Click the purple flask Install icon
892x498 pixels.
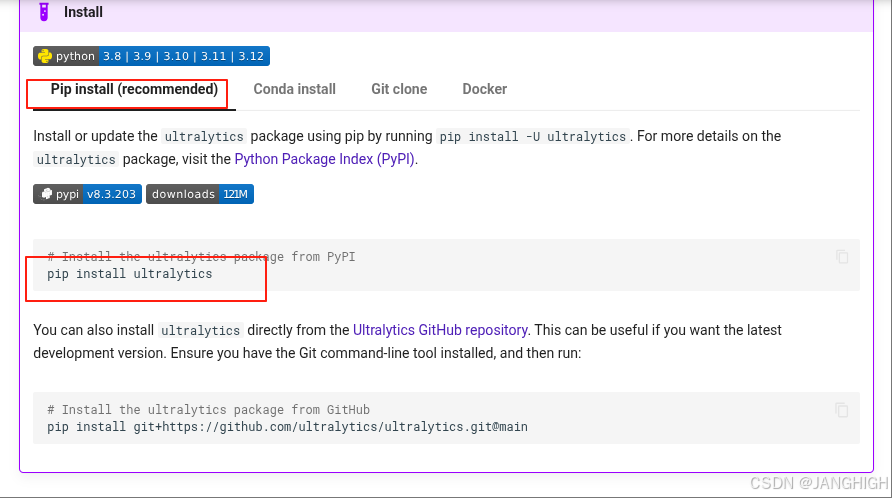click(x=44, y=12)
